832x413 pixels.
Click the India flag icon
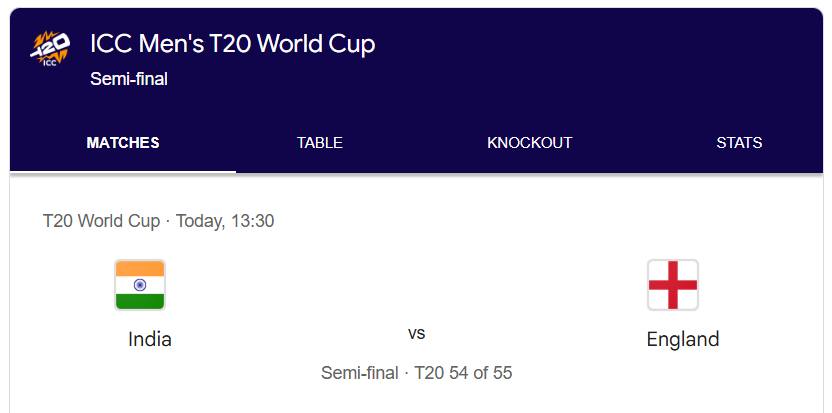point(140,285)
